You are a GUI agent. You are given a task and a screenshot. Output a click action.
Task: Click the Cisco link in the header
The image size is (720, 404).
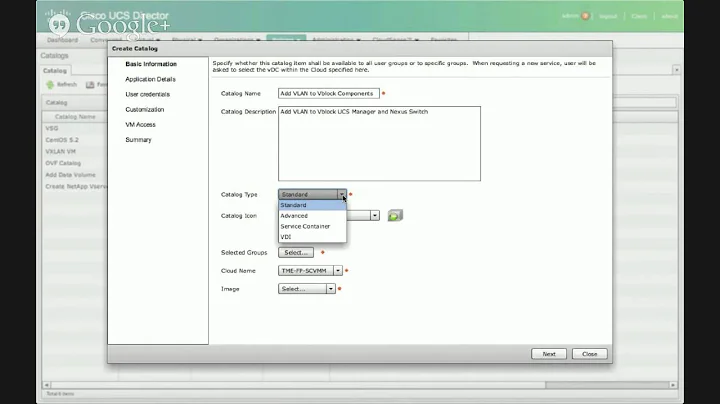(x=639, y=16)
